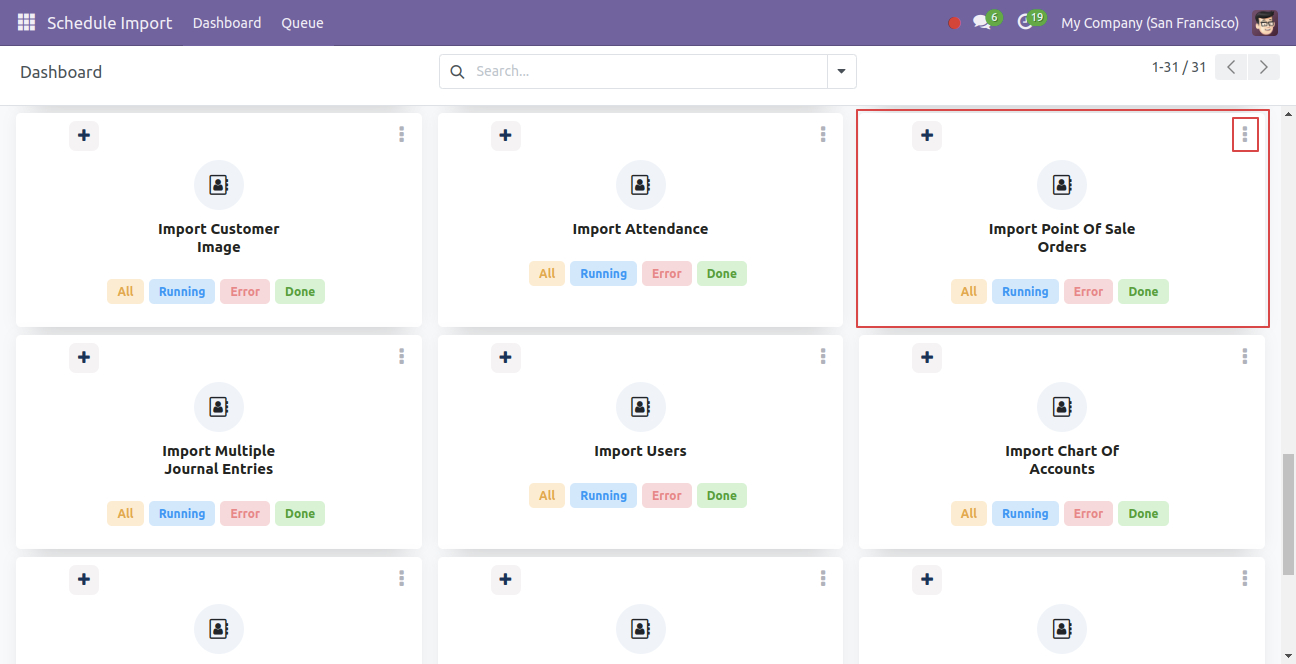This screenshot has width=1296, height=664.
Task: Click the Error tag on Import Users
Action: 667,496
